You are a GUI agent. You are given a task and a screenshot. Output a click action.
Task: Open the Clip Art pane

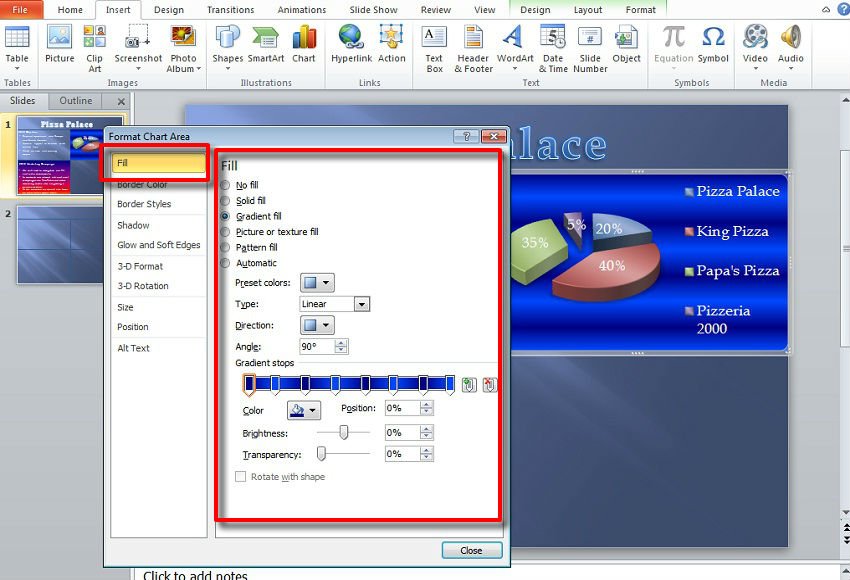click(94, 48)
